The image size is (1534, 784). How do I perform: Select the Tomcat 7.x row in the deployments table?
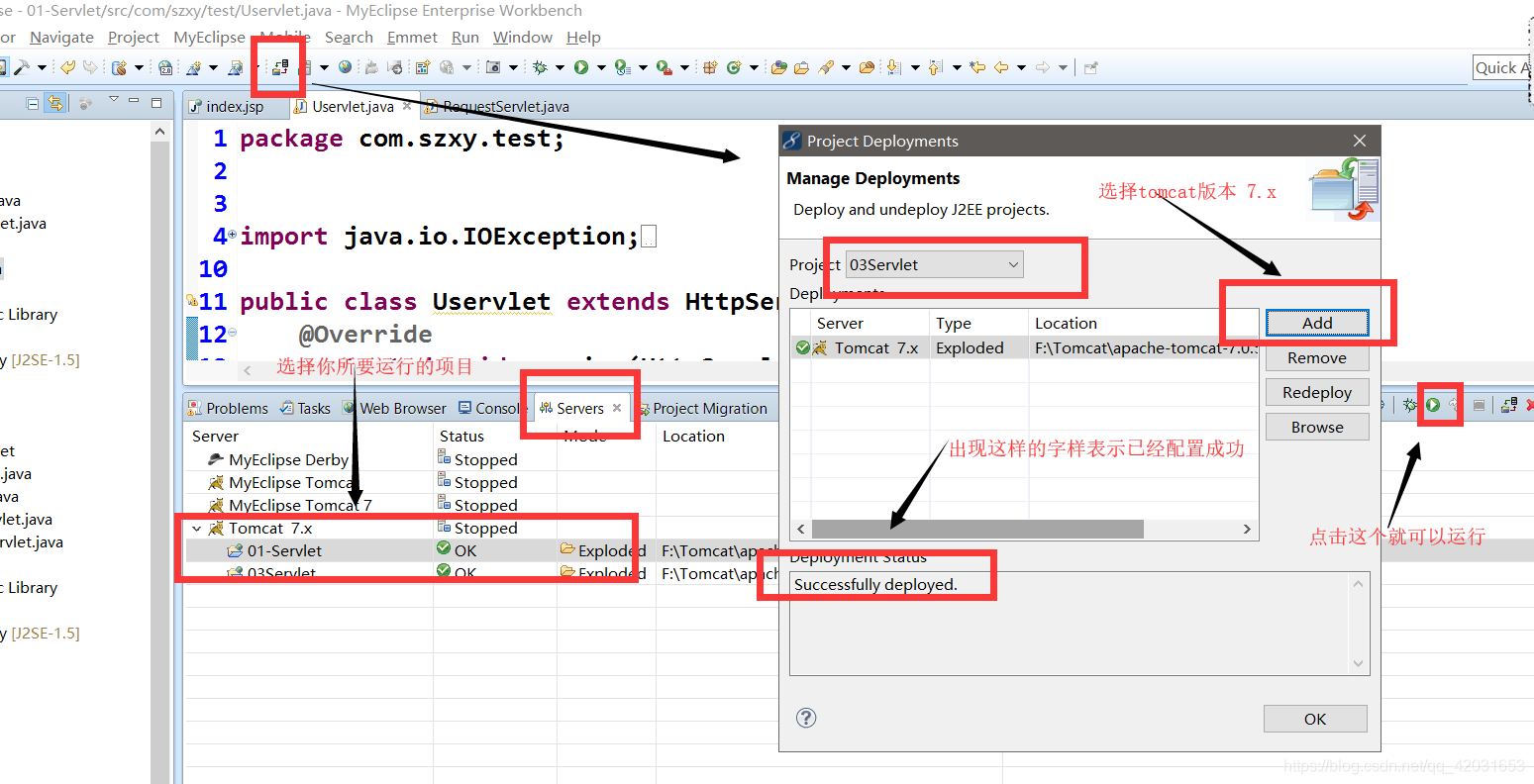[1024, 347]
